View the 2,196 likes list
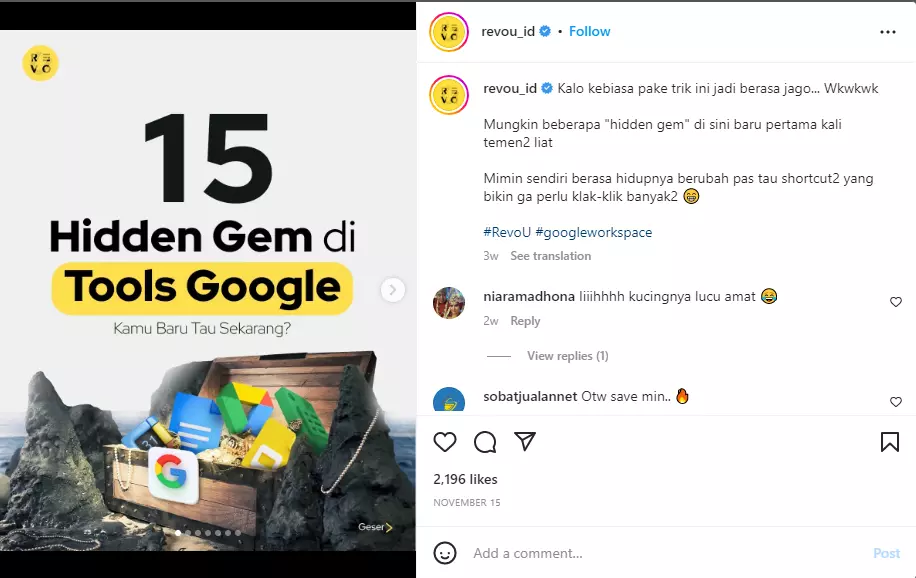The height and width of the screenshot is (578, 916). pyautogui.click(x=465, y=479)
